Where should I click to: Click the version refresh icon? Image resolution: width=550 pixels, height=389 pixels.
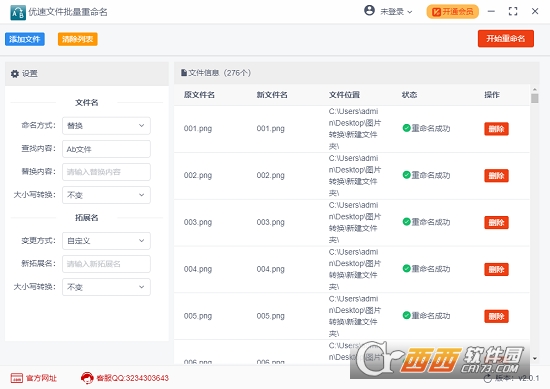(x=488, y=378)
